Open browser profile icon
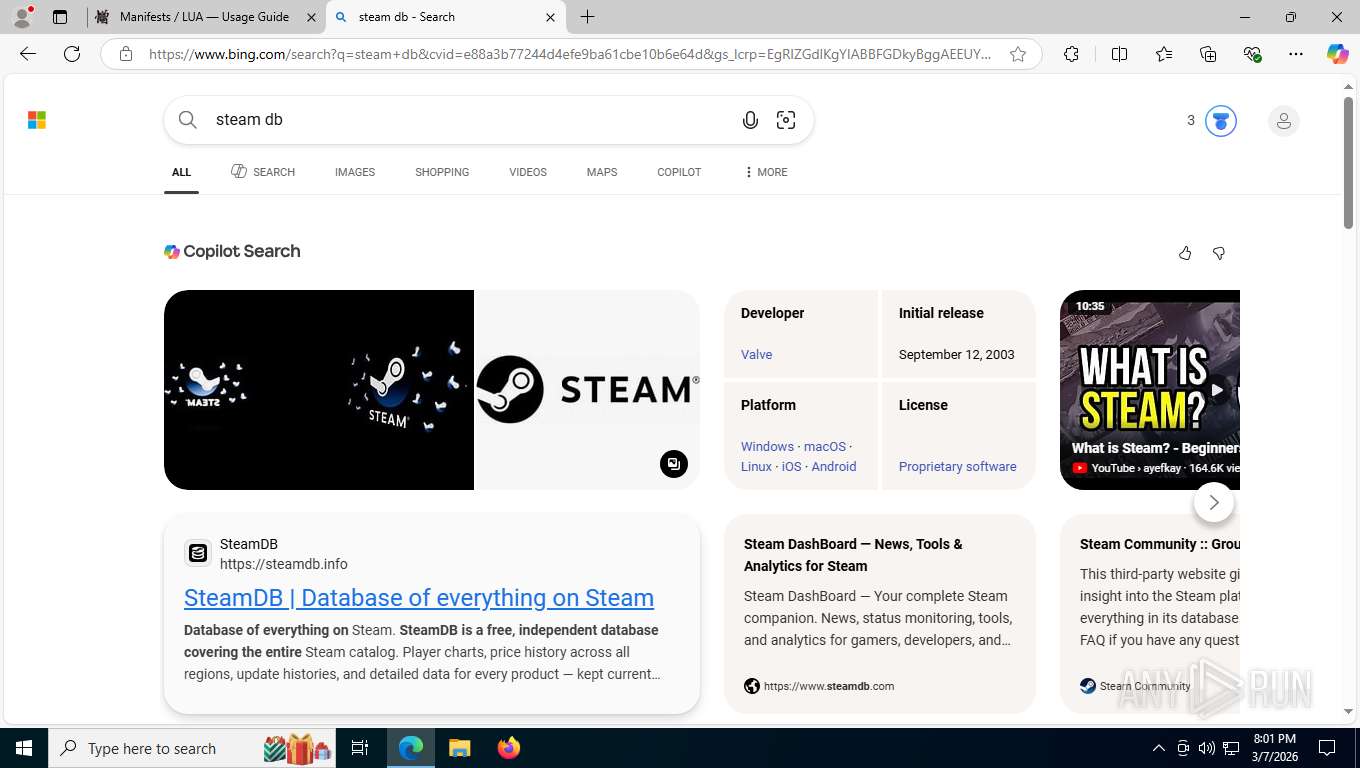Screen dimensions: 1360x768 pyautogui.click(x=22, y=16)
